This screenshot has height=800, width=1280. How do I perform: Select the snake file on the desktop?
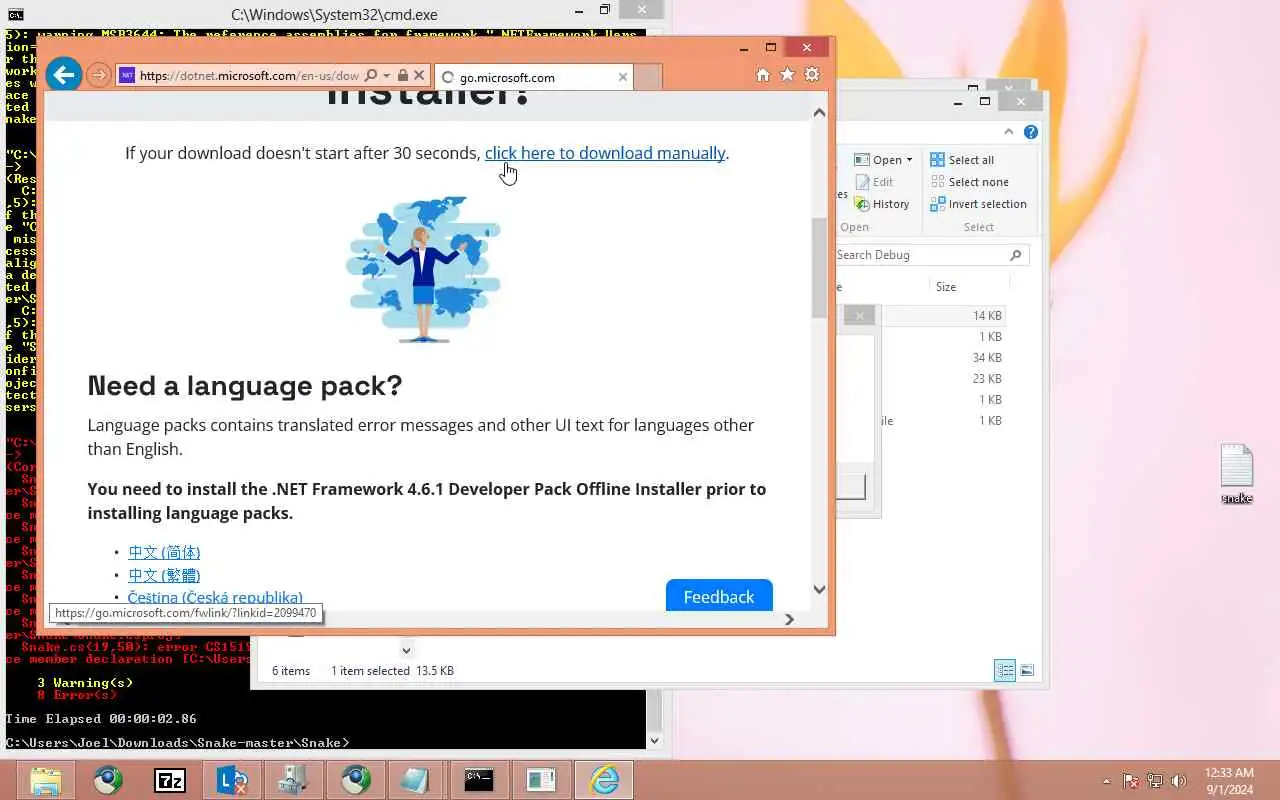[1237, 474]
